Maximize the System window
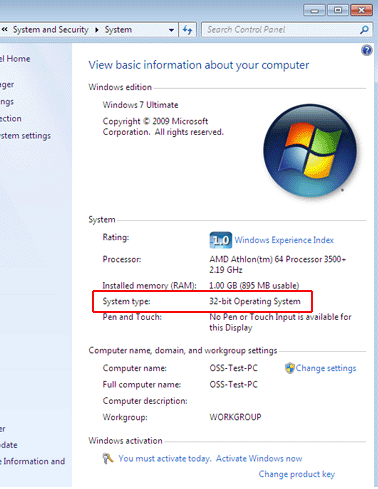Screen dimensions: 378x489 tap(338, 10)
